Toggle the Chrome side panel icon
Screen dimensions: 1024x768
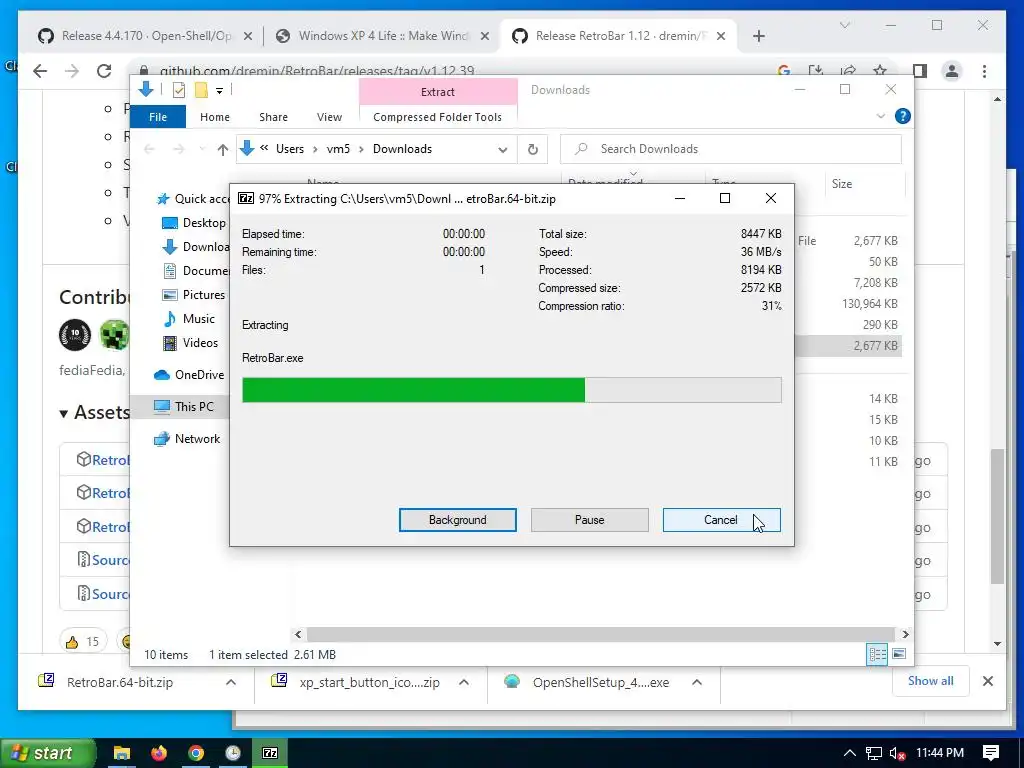pyautogui.click(x=920, y=71)
